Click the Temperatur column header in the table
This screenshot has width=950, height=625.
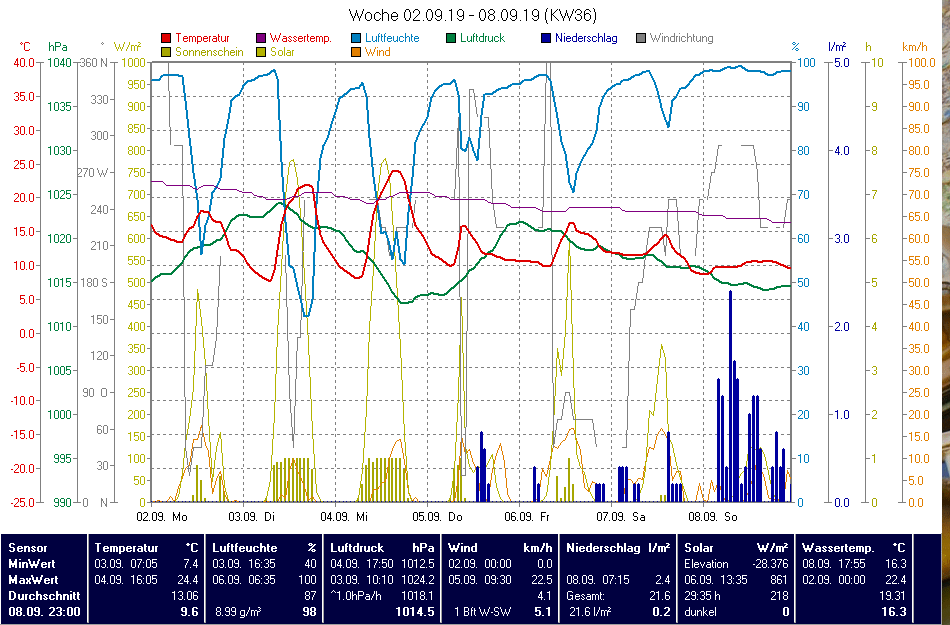tap(125, 548)
